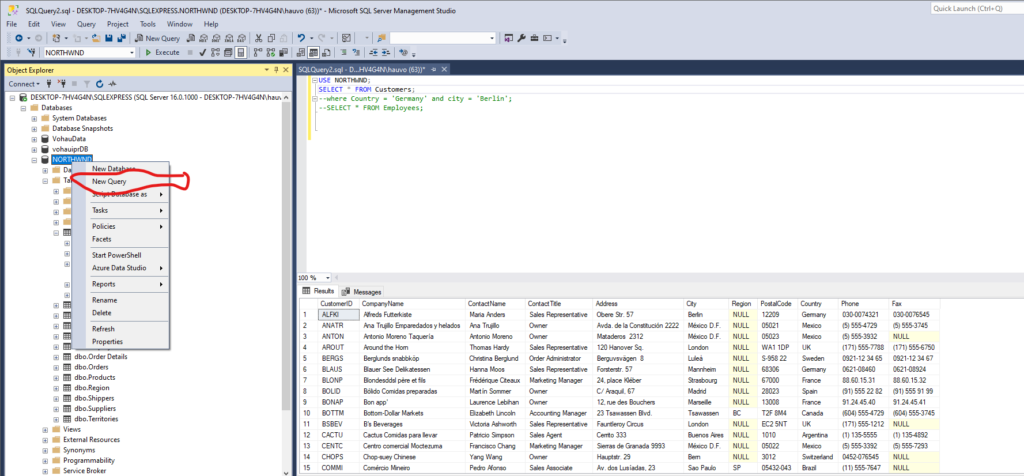Click Disconnect plug icon in Object Explorer
Image resolution: width=1024 pixels, height=476 pixels.
[63, 84]
